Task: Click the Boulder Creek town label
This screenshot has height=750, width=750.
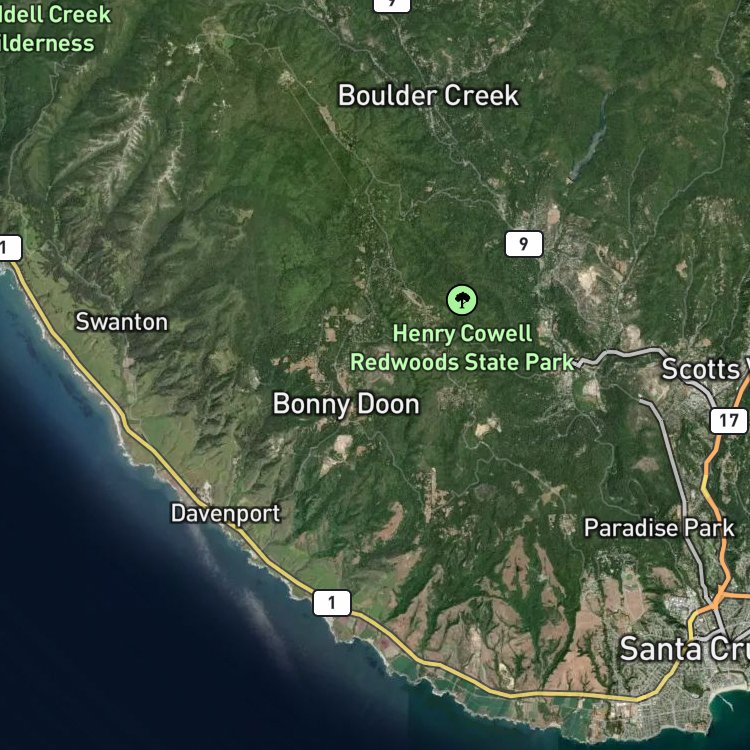Action: tap(428, 96)
